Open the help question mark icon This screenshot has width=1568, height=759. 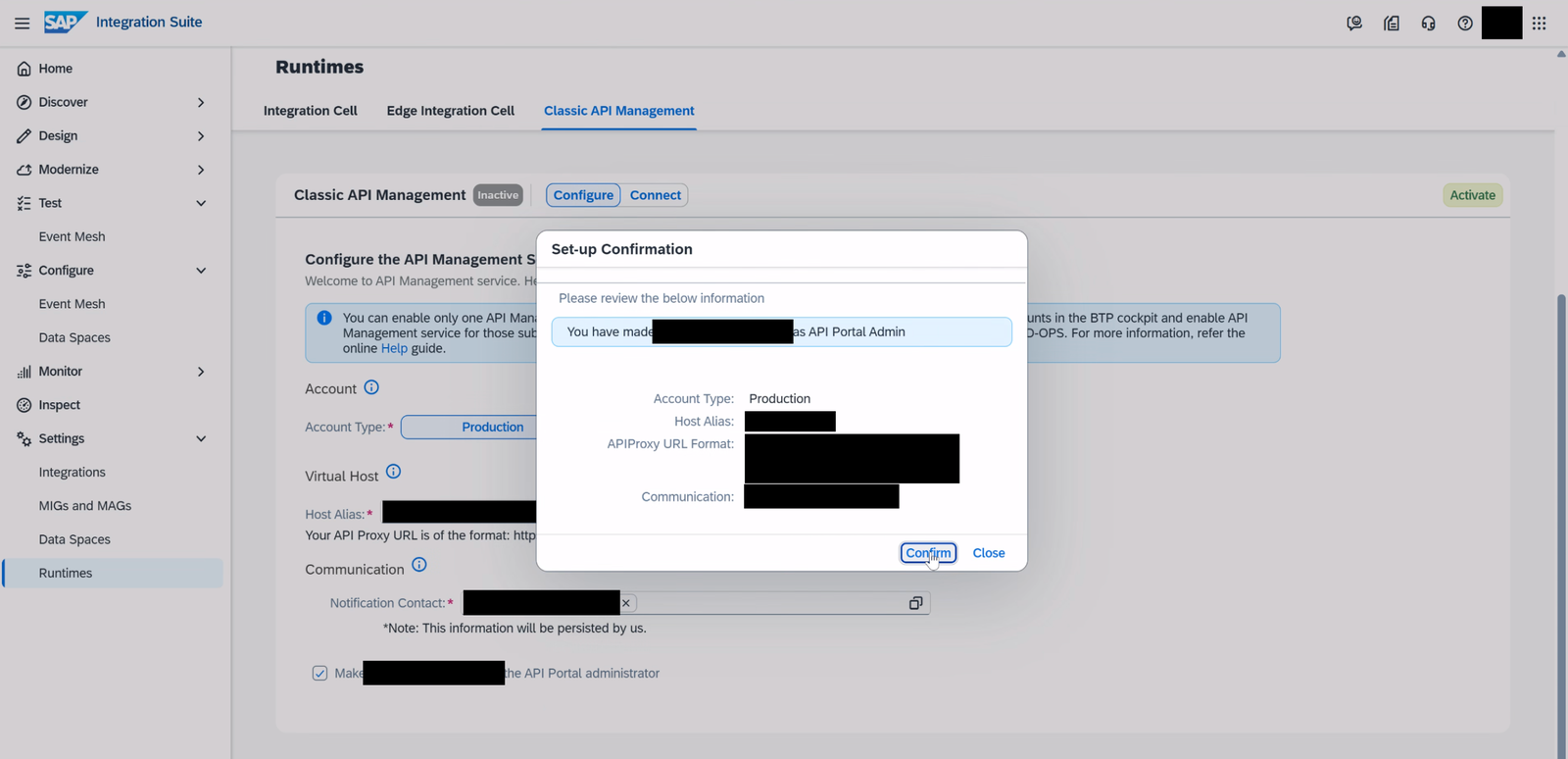point(1465,23)
